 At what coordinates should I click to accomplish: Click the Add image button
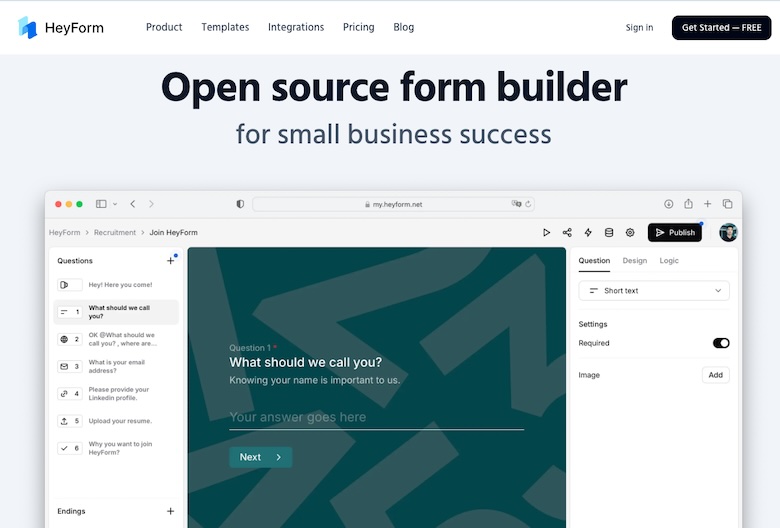(716, 375)
